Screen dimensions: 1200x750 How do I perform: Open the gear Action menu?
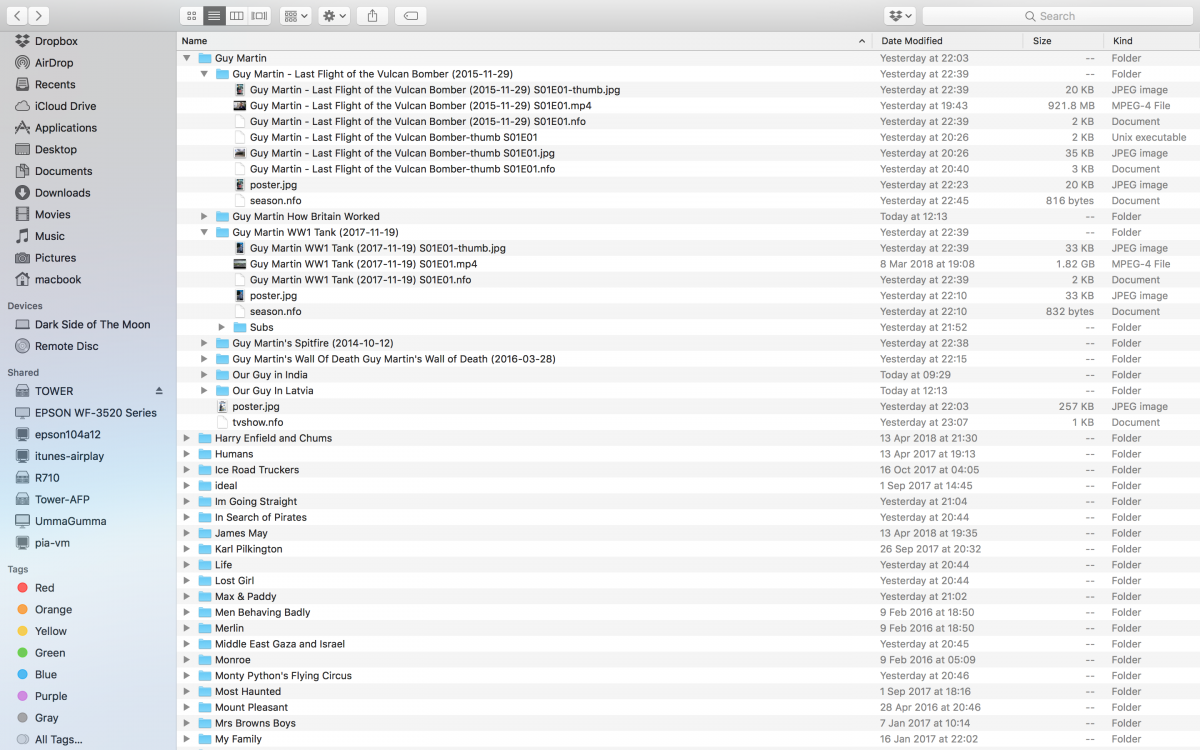334,16
